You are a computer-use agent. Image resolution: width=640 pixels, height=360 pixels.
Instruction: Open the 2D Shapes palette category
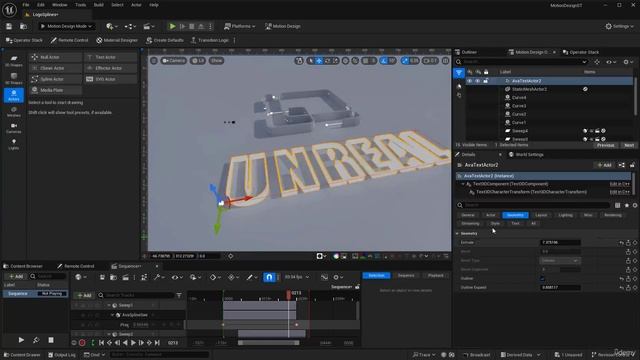click(x=14, y=61)
